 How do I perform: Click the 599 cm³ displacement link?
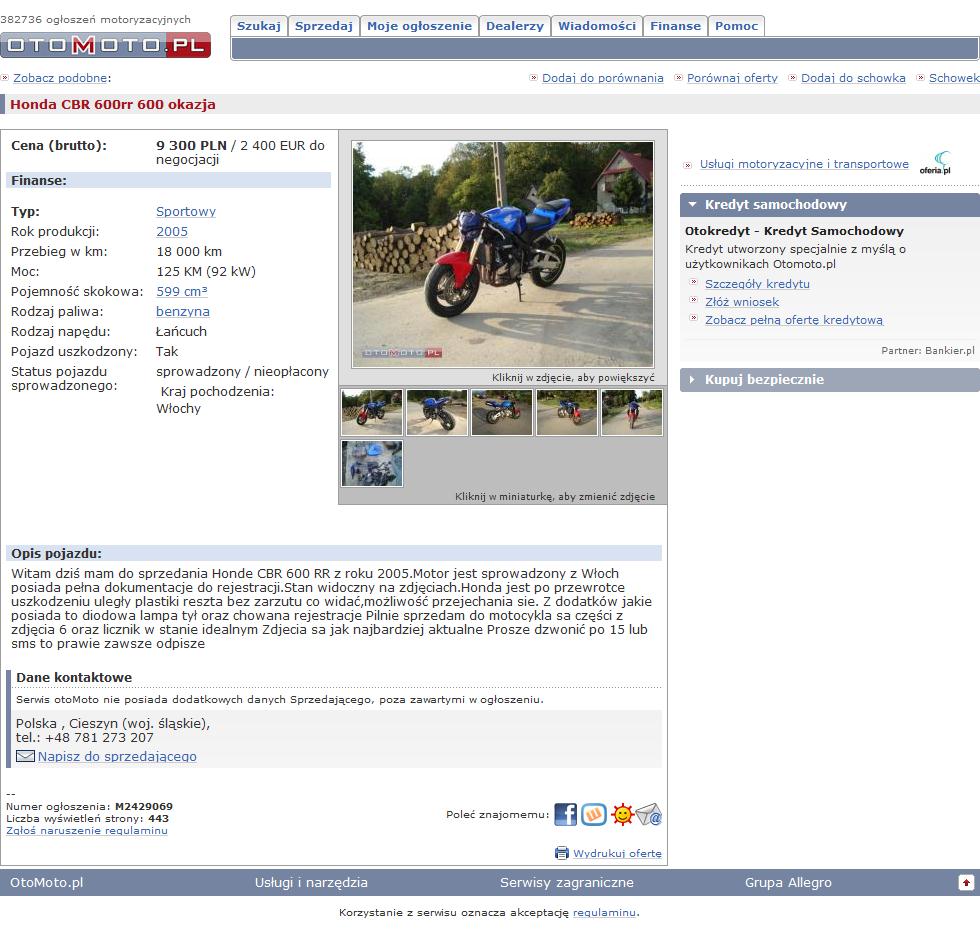tap(182, 291)
